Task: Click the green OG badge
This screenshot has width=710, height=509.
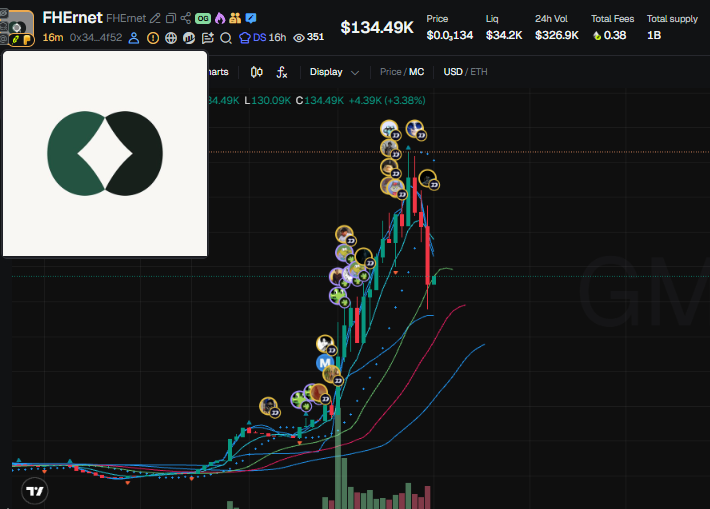Action: (x=203, y=18)
